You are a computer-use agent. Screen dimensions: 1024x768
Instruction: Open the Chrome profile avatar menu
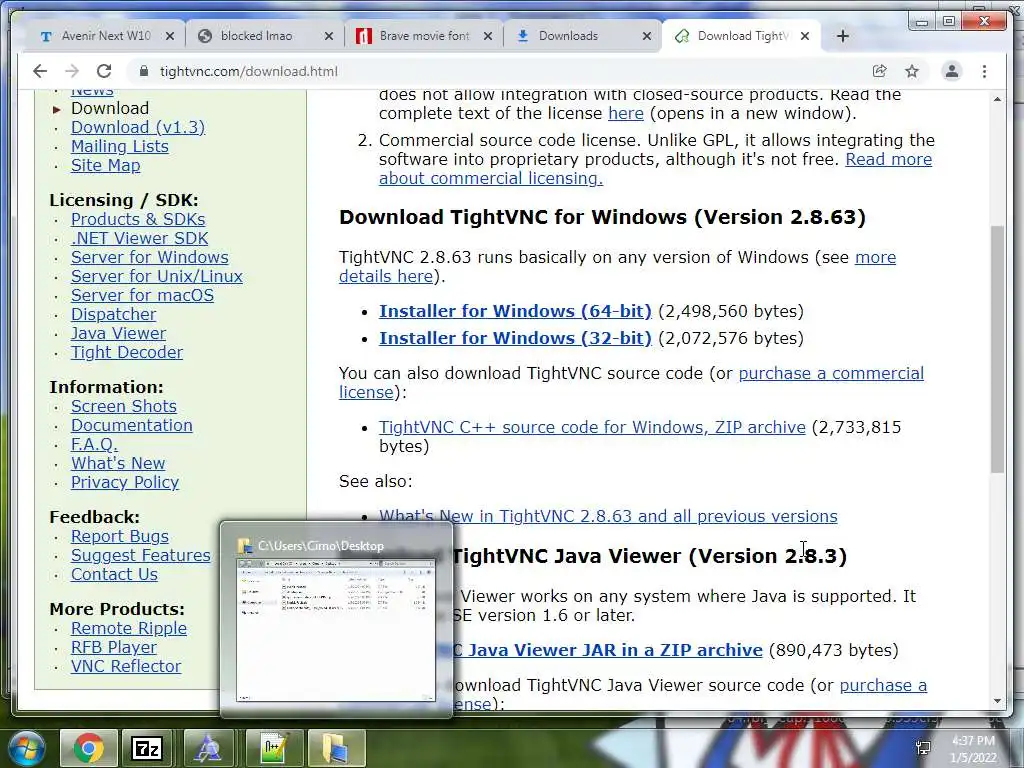coord(952,71)
